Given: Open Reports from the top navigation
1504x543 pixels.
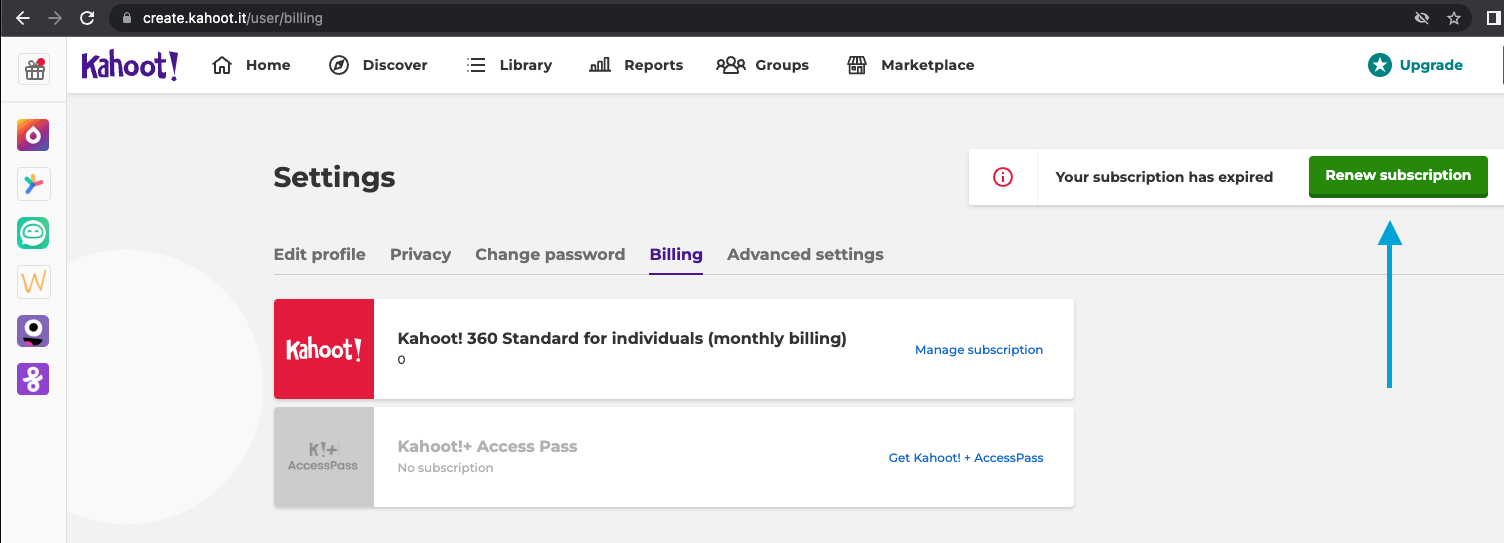Looking at the screenshot, I should pyautogui.click(x=636, y=65).
